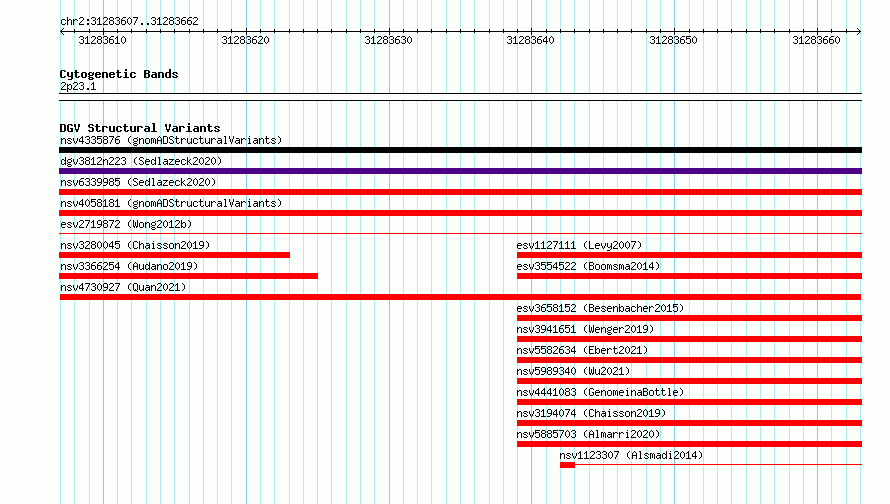Screen dimensions: 890x504
Task: Open nsv4058181 gnomADStructuralVariants label
Action: pyautogui.click(x=171, y=203)
